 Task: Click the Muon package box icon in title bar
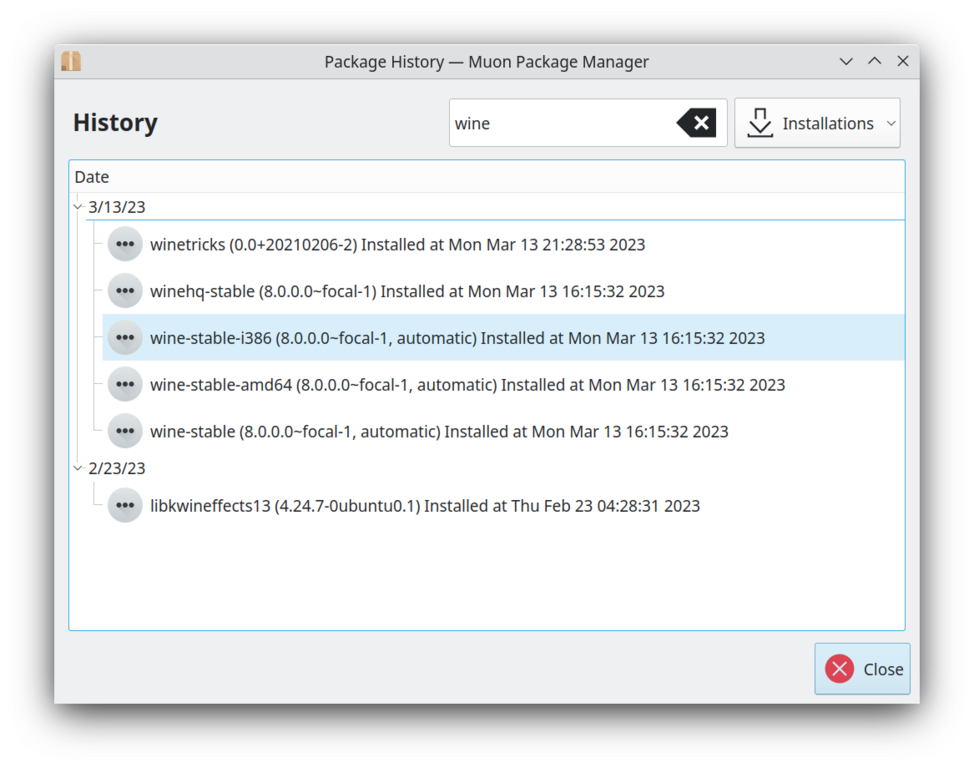click(71, 62)
